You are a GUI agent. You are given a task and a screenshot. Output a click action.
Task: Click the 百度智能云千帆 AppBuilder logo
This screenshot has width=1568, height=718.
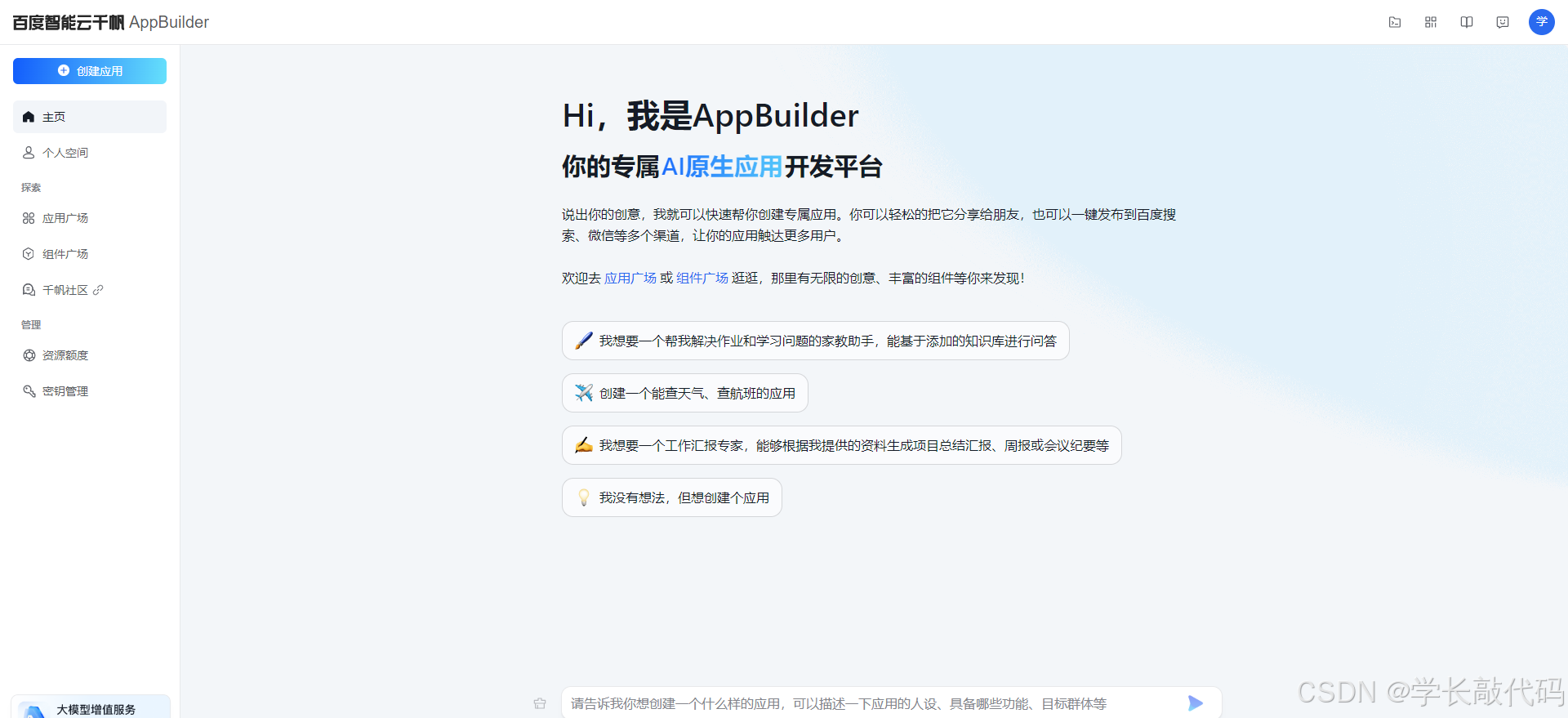111,22
